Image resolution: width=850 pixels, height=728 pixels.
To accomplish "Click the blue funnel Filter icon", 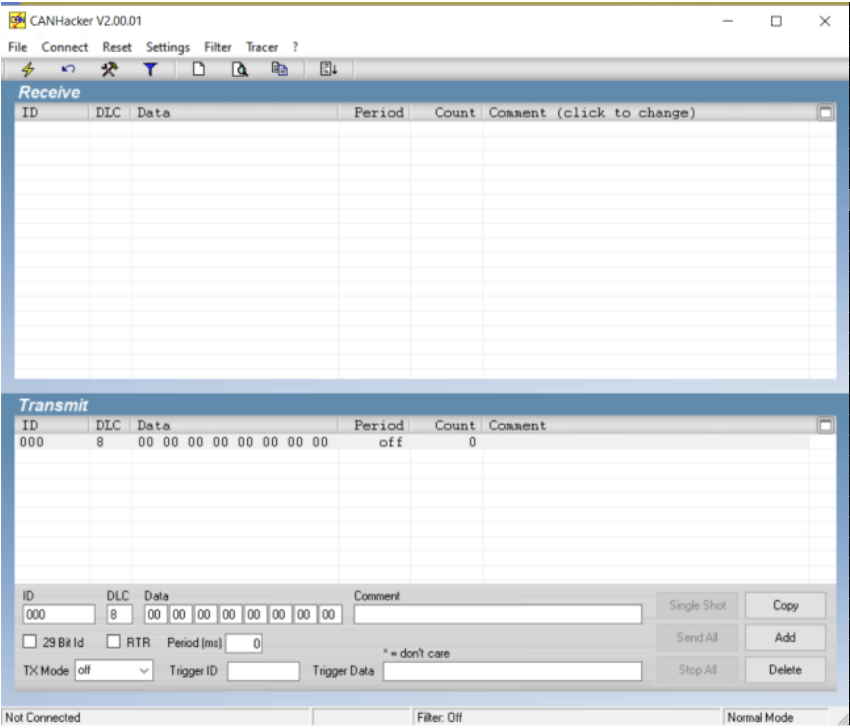I will pos(150,69).
